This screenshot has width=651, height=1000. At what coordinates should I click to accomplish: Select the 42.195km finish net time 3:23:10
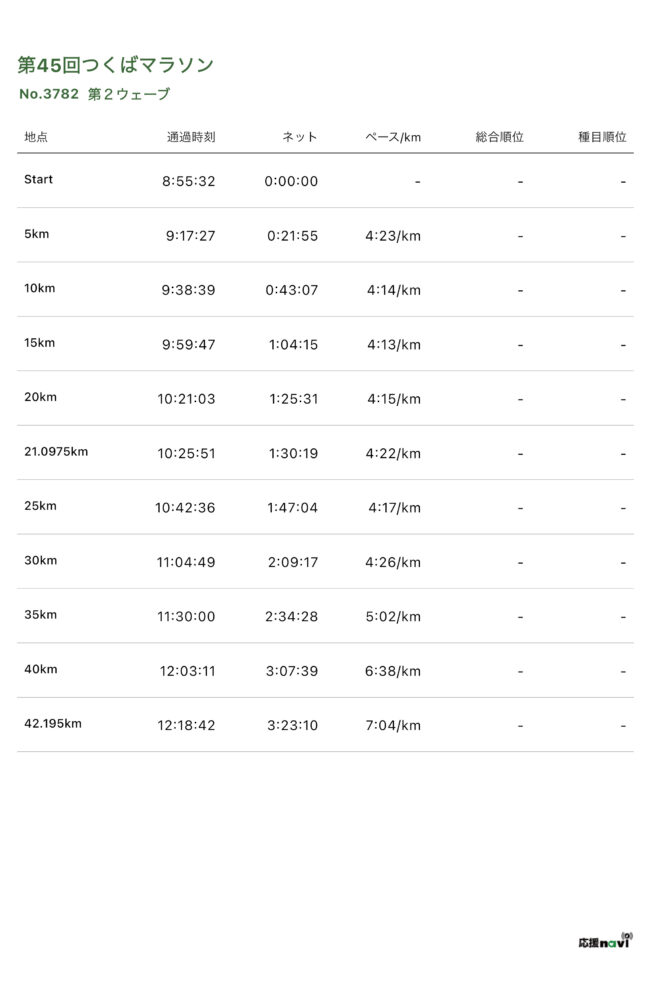pos(292,725)
